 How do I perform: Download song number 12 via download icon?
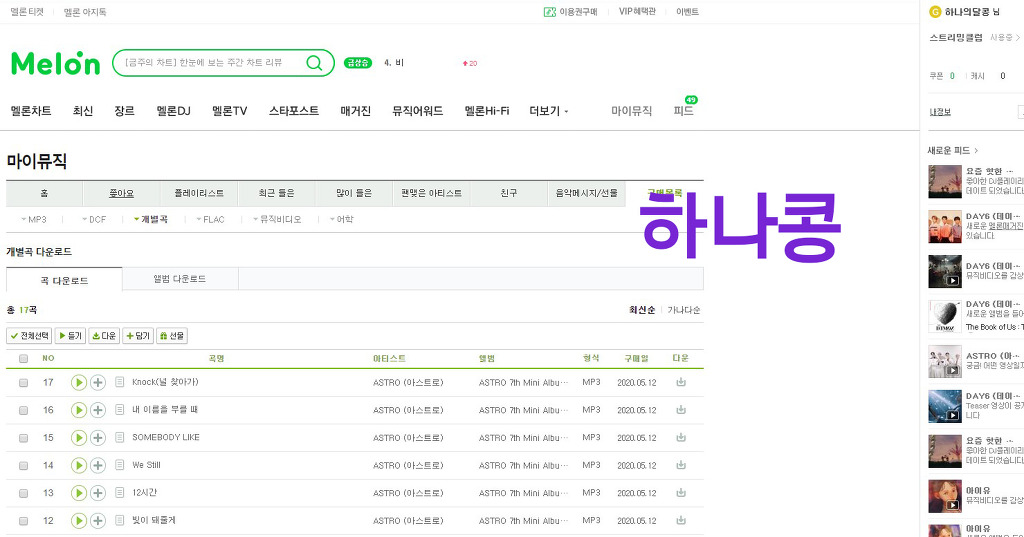tap(681, 521)
